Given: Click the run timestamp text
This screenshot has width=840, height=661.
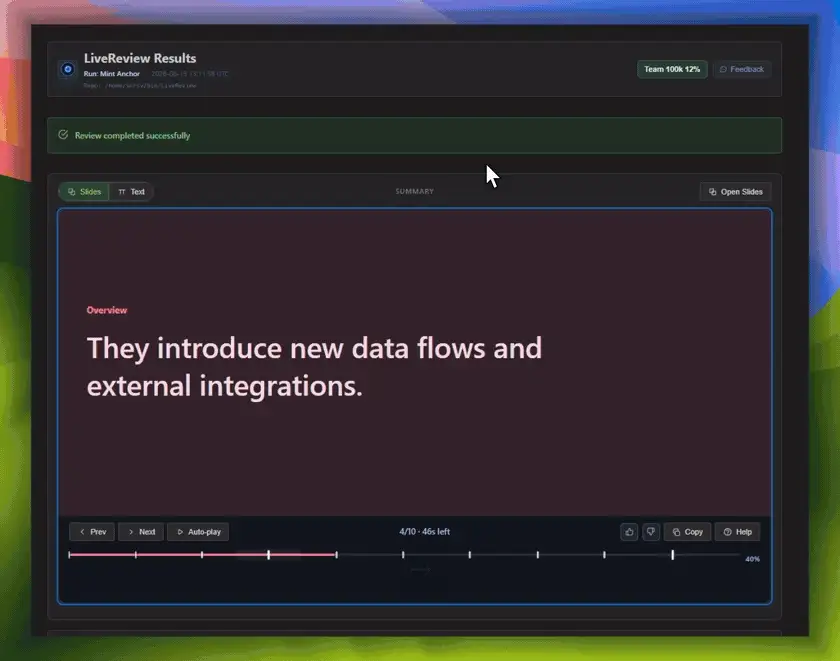Looking at the screenshot, I should (x=190, y=74).
